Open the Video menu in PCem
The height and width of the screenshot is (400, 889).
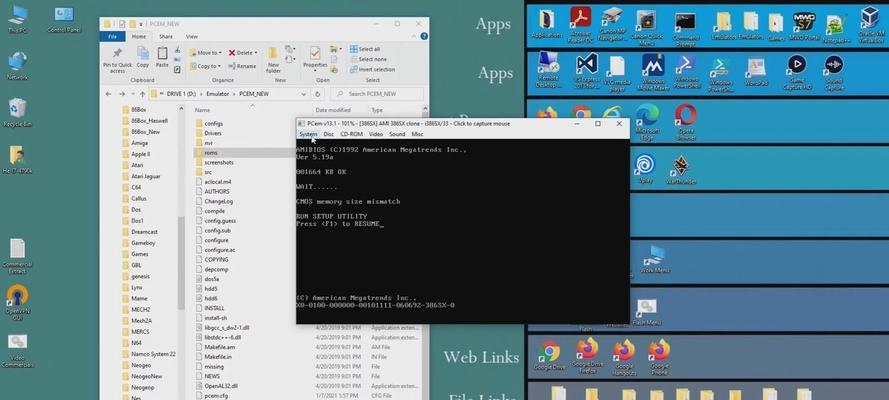pyautogui.click(x=375, y=134)
